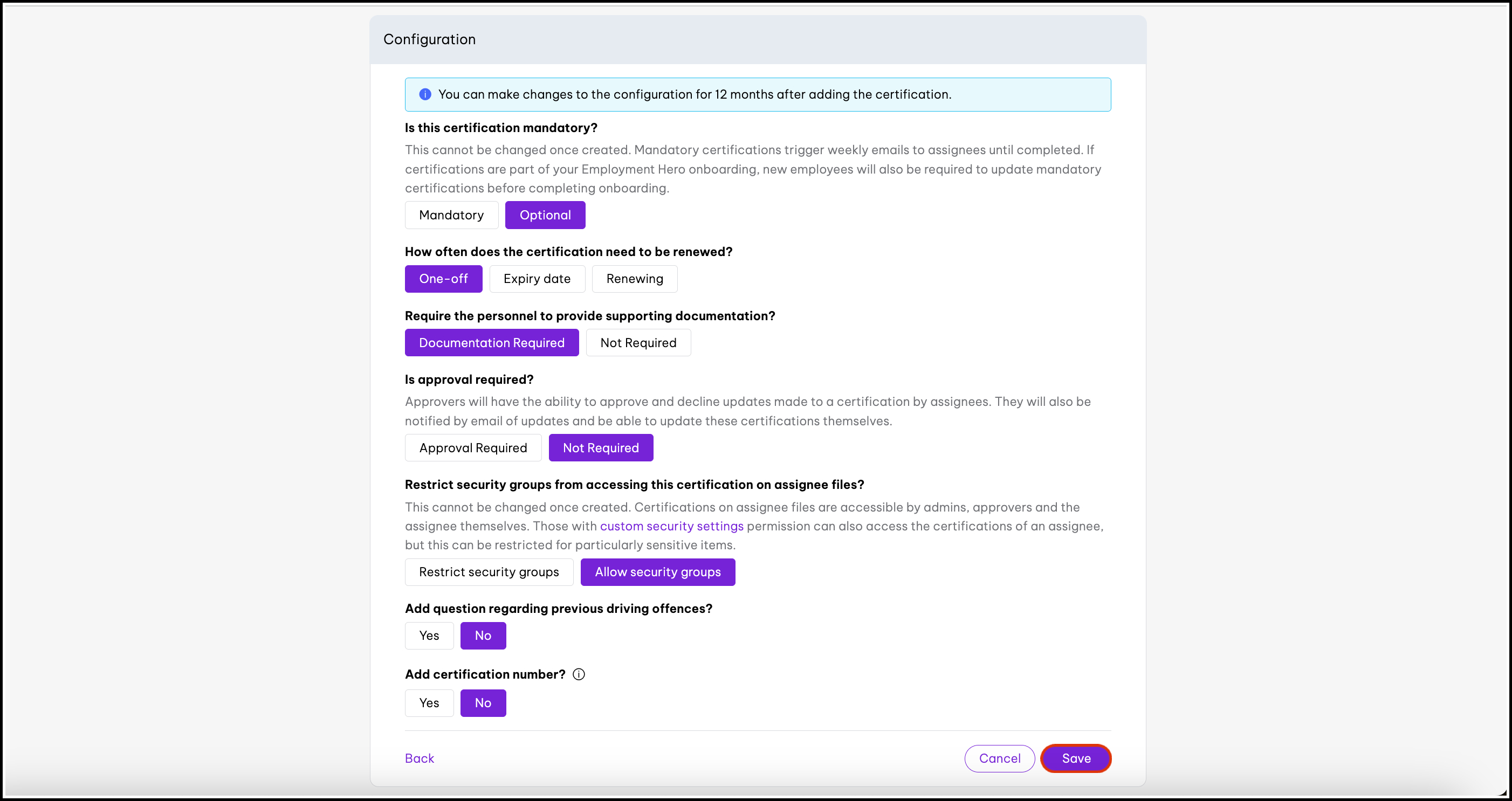Answer No for driving offences question

click(483, 636)
